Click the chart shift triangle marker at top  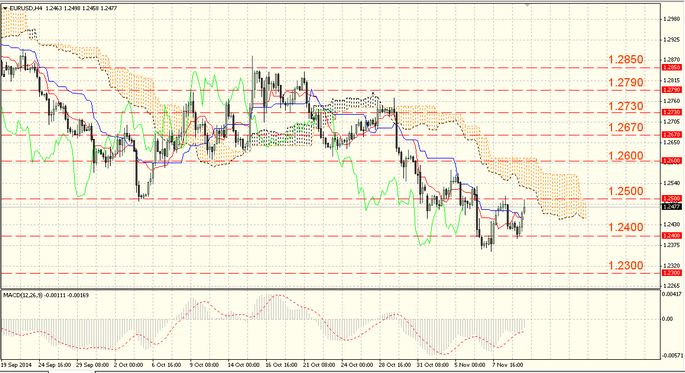[527, 5]
